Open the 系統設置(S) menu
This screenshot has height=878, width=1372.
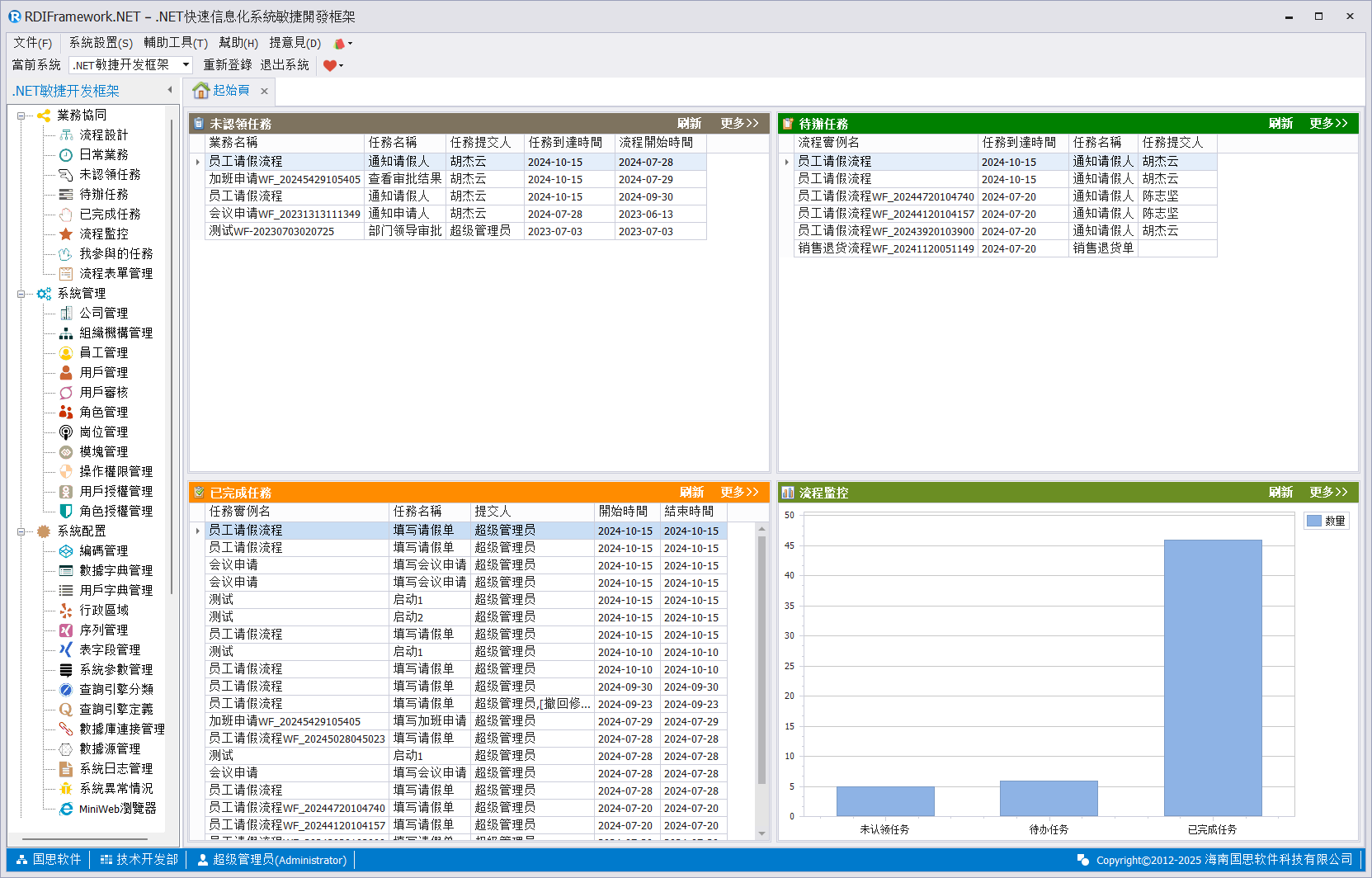pyautogui.click(x=101, y=43)
